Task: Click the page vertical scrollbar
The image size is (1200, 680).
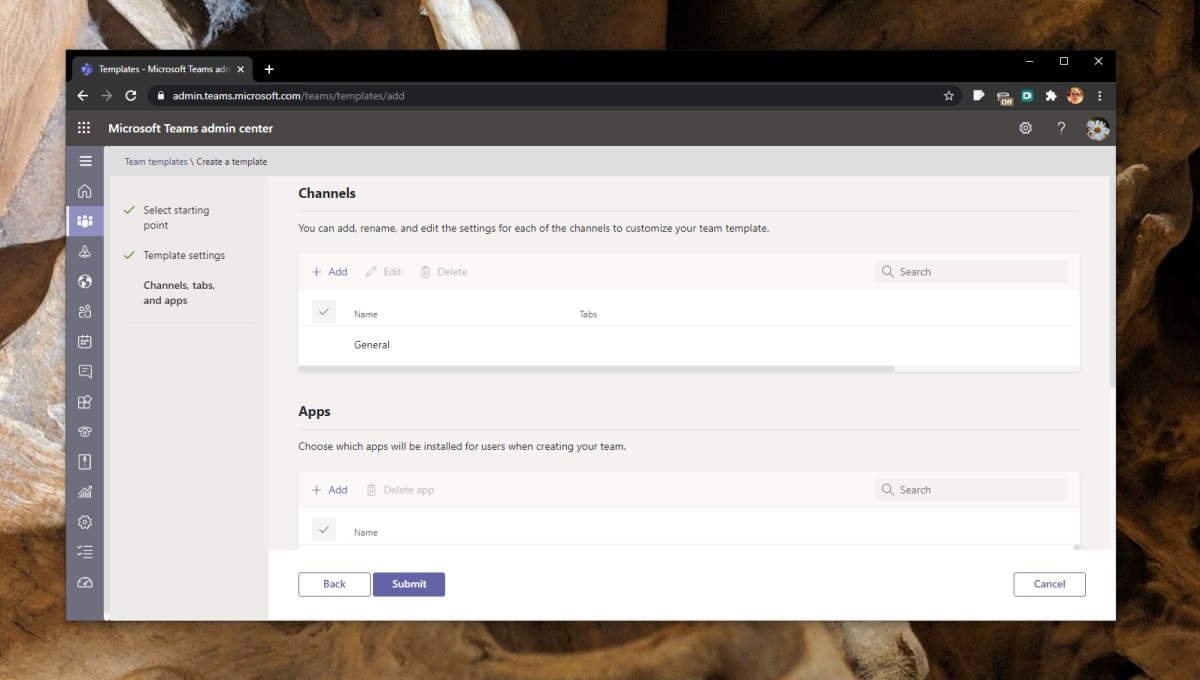Action: 1111,283
